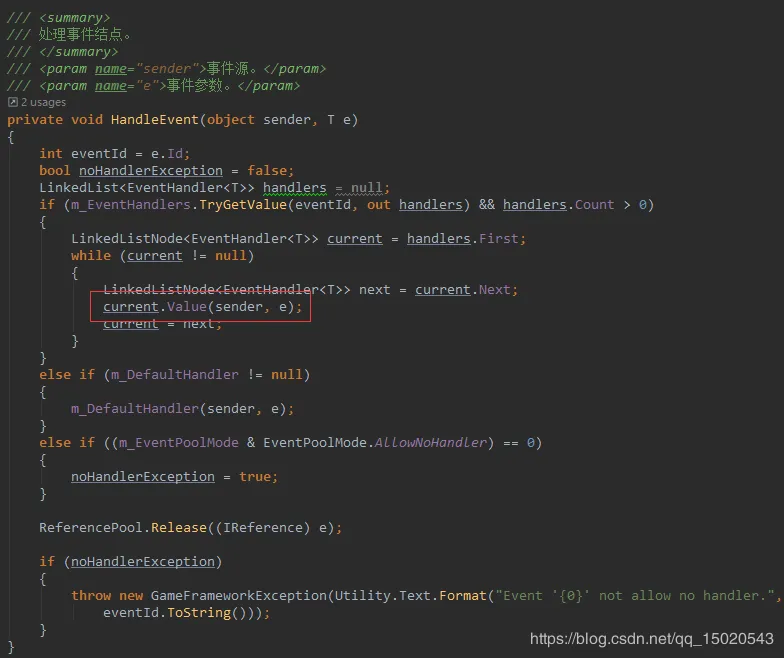Click "Value" in current.Value(sender, e)

click(x=187, y=306)
